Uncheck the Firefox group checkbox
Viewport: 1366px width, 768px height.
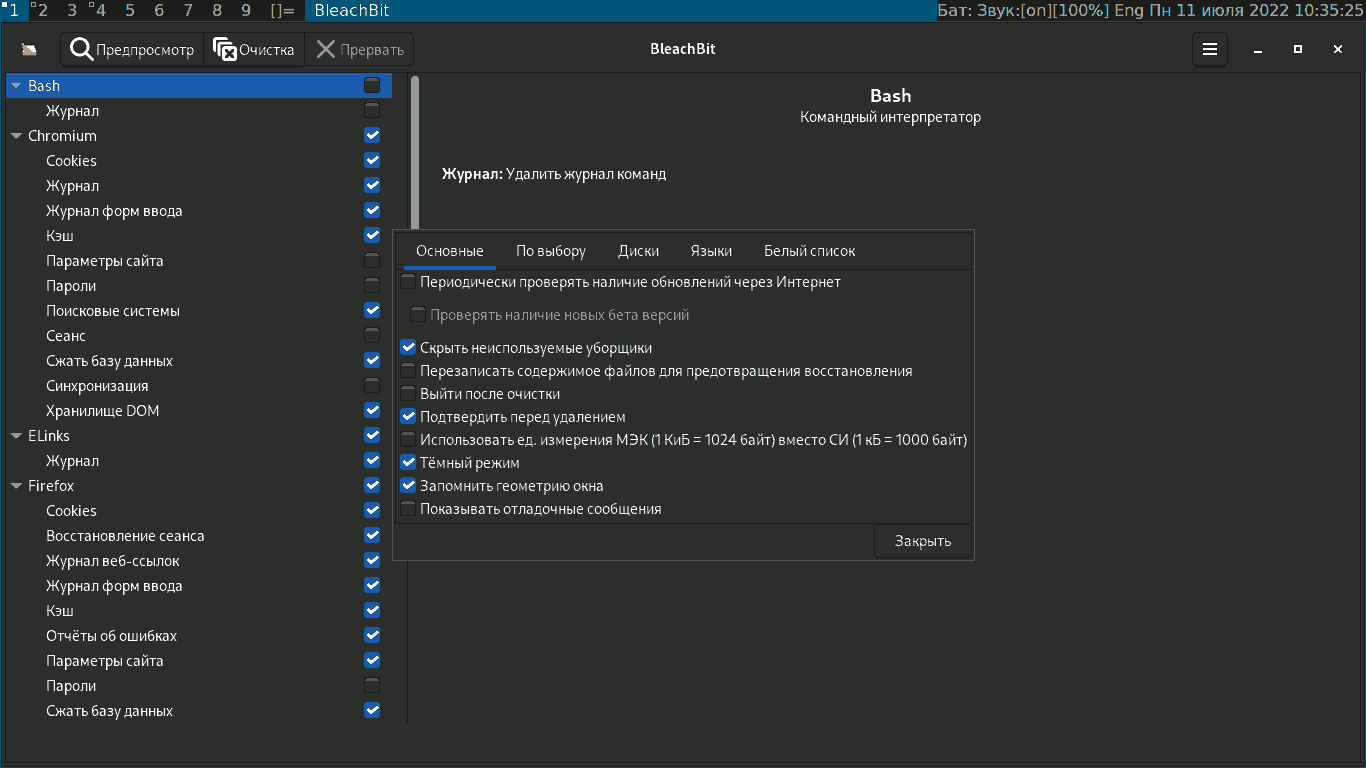pyautogui.click(x=372, y=486)
